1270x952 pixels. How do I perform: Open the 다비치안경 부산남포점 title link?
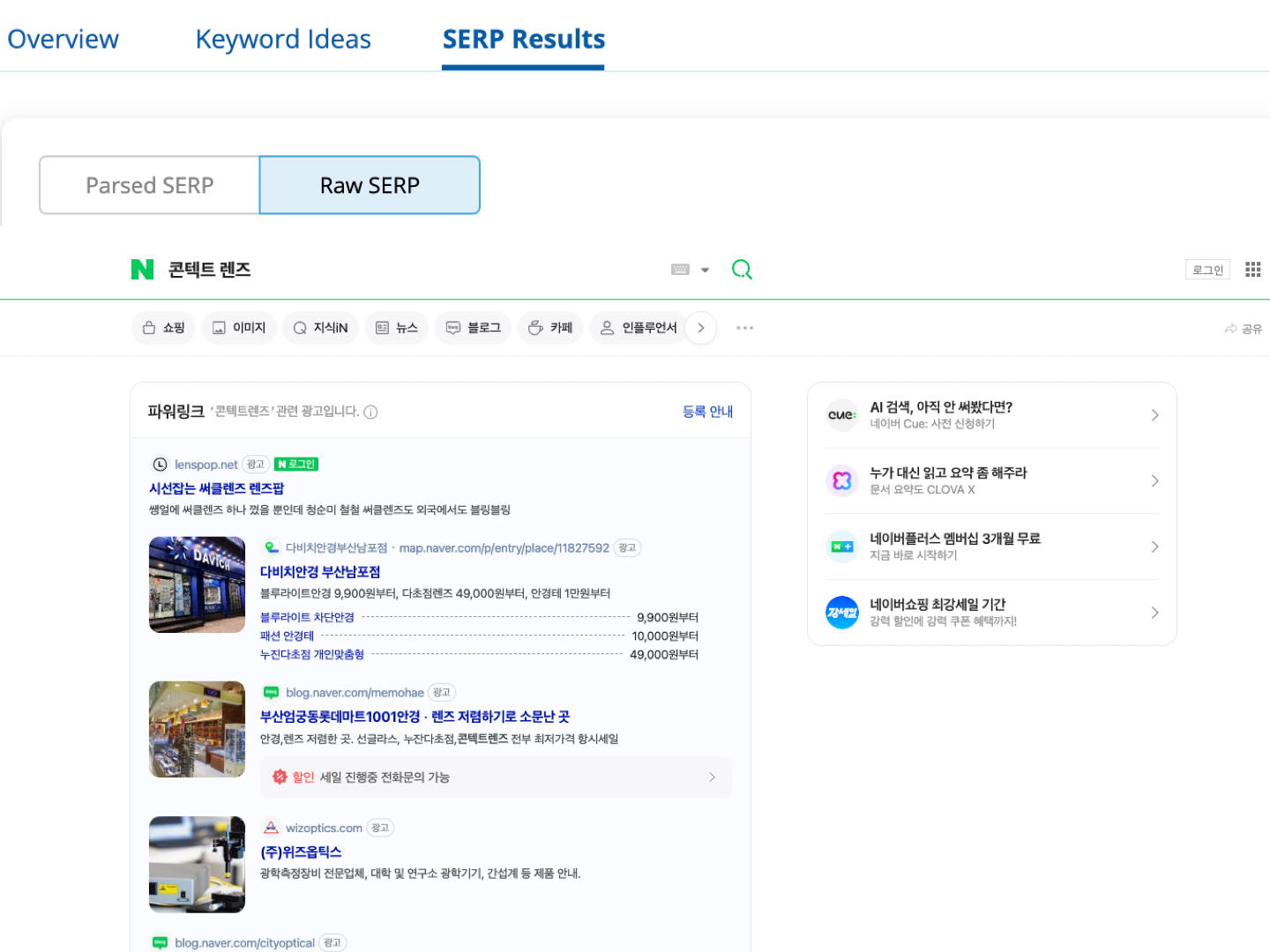(320, 572)
